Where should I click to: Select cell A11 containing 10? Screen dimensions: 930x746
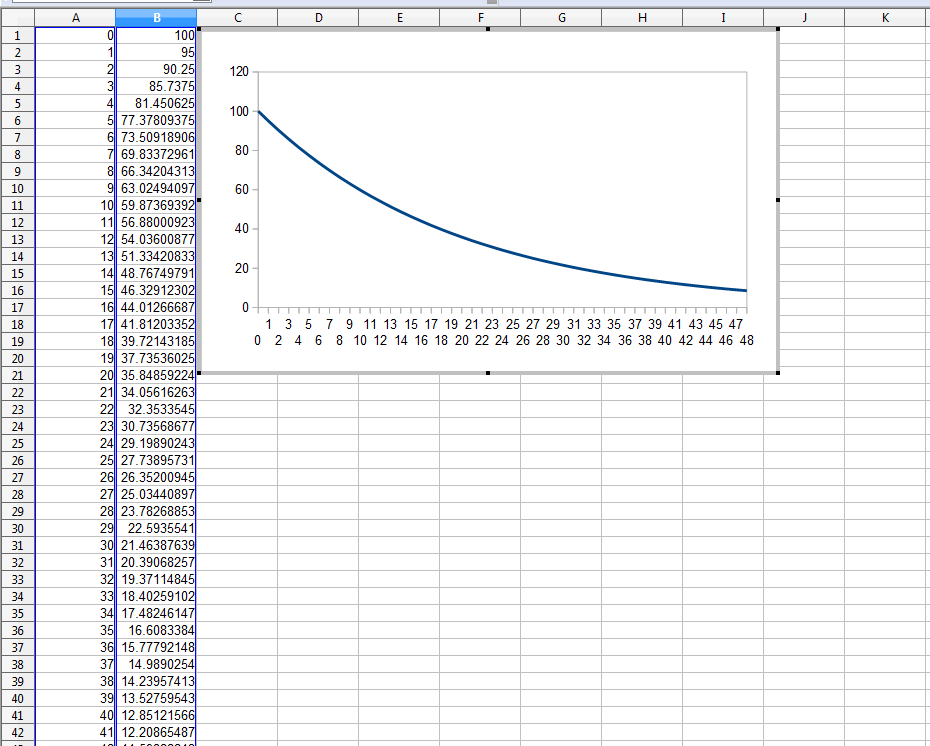(75, 205)
